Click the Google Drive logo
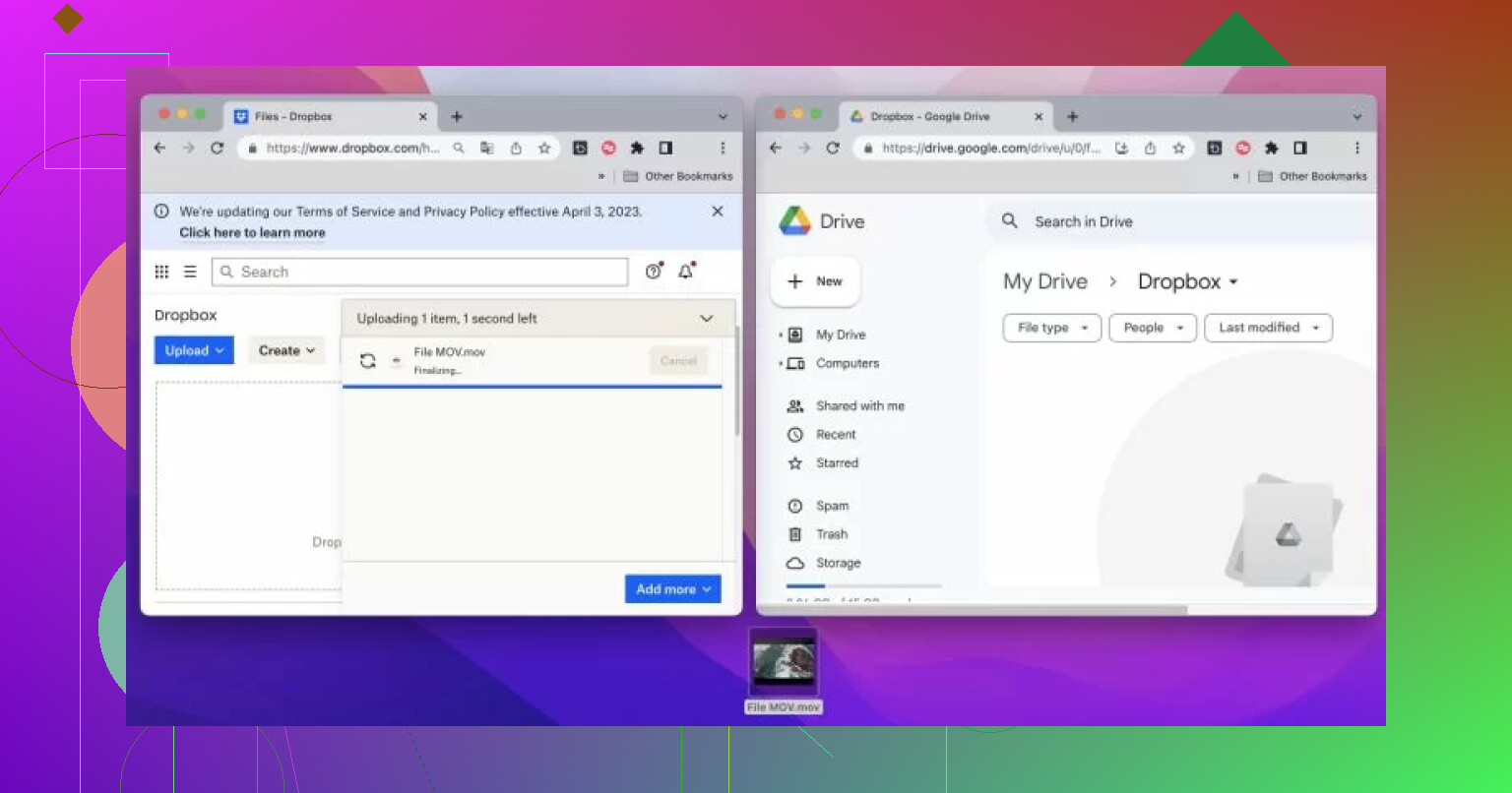Screen dimensions: 1512x793 [794, 221]
